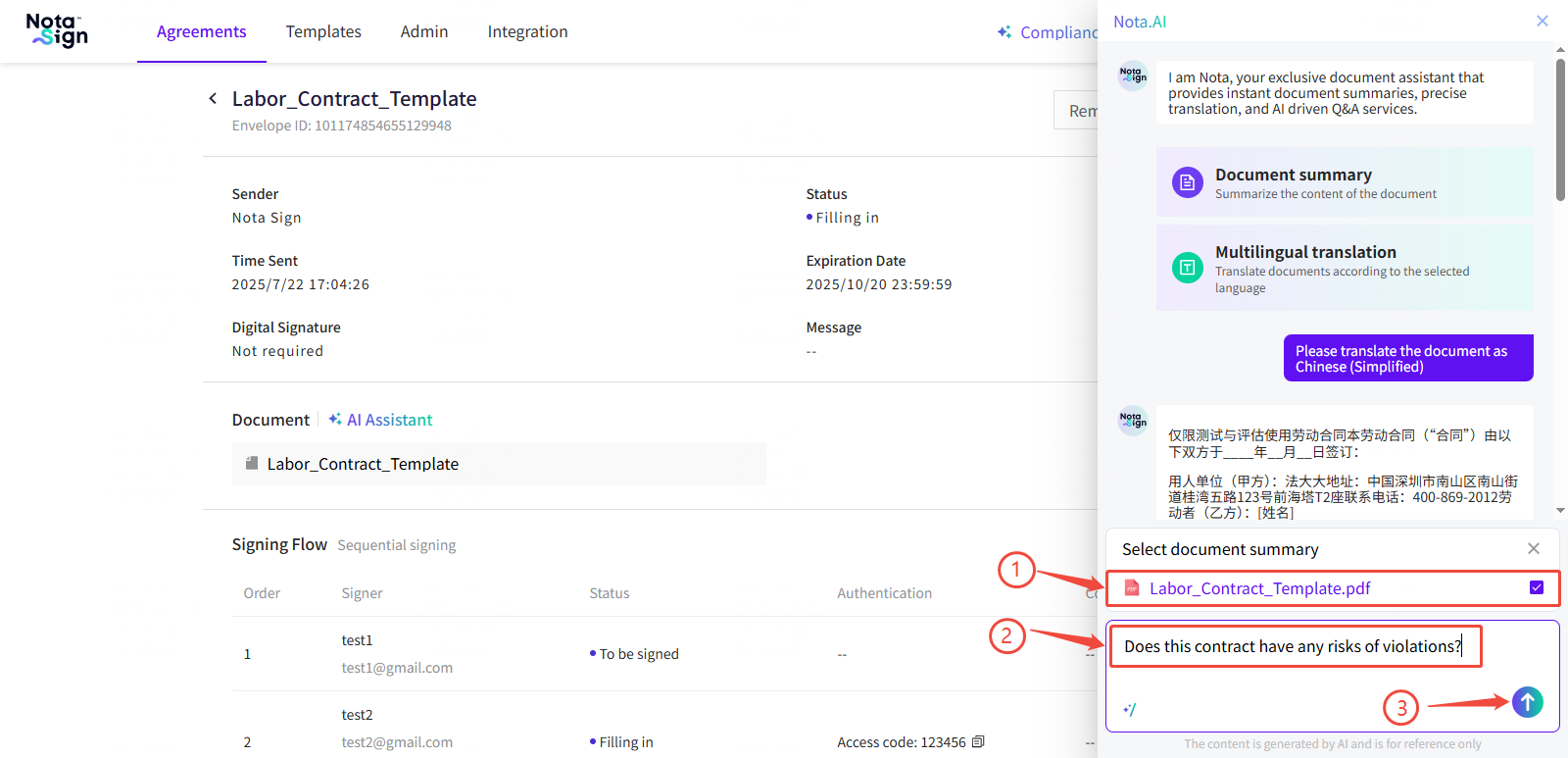Click the Multilingual translation icon
The width and height of the screenshot is (1568, 758).
(x=1187, y=268)
